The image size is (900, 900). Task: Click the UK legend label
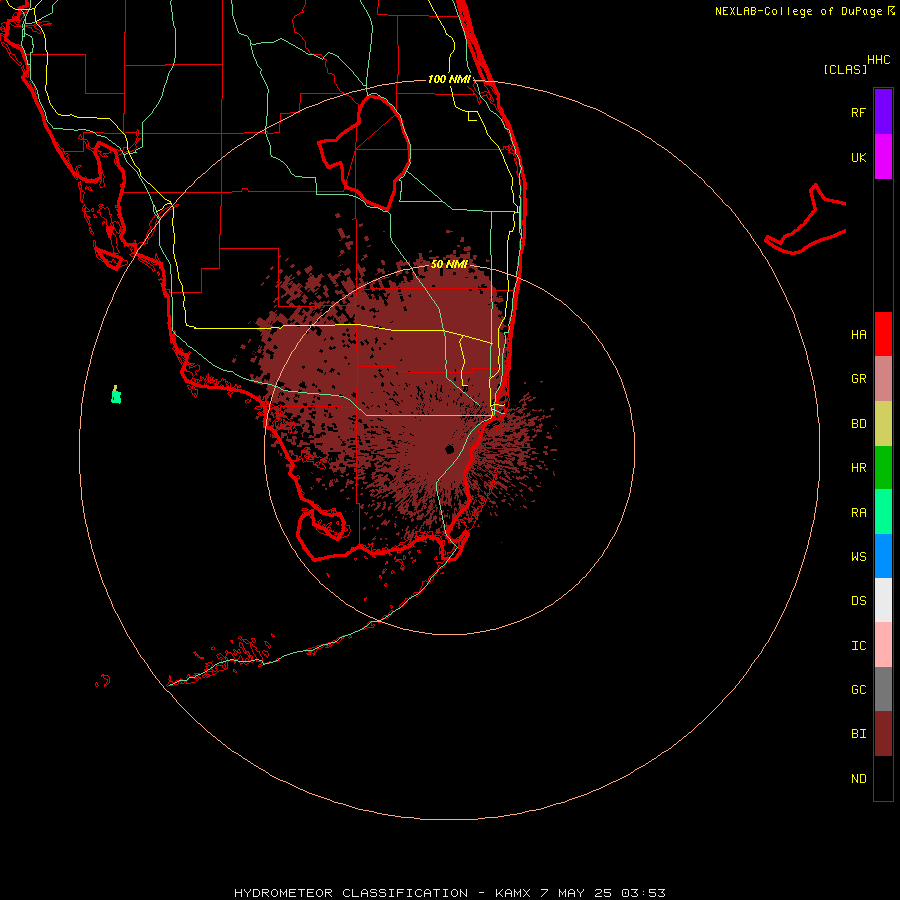tap(858, 157)
